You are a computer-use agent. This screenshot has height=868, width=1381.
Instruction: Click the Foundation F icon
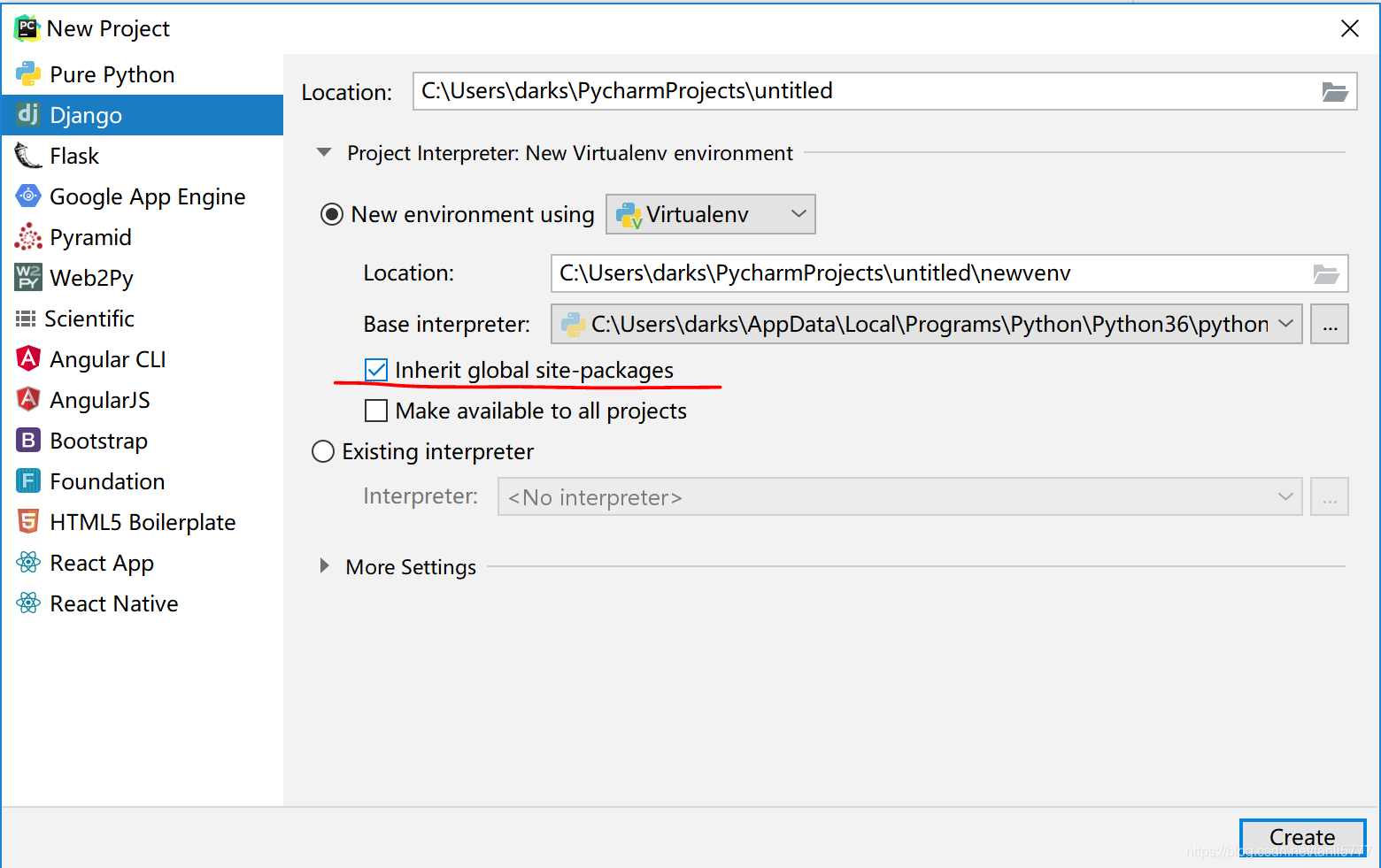pyautogui.click(x=28, y=480)
